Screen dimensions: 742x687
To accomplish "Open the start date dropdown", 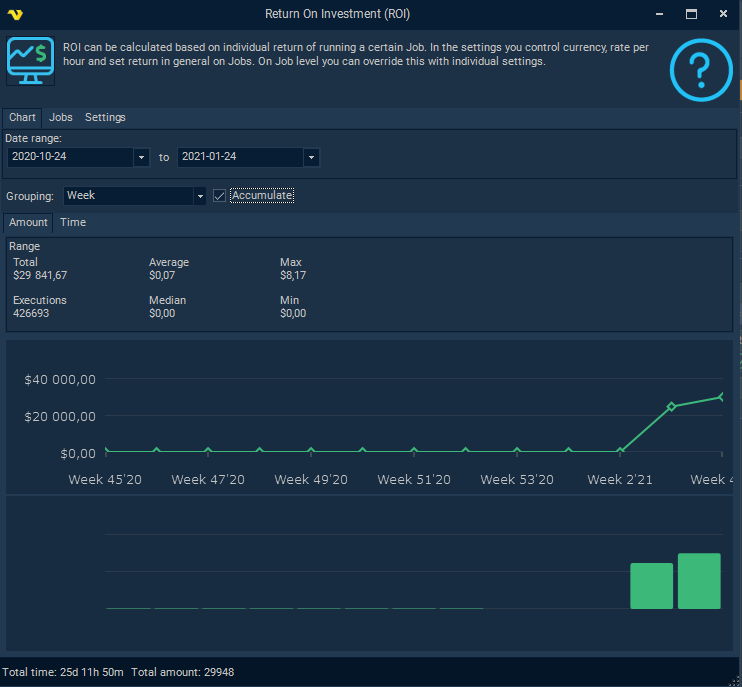I will pyautogui.click(x=141, y=158).
